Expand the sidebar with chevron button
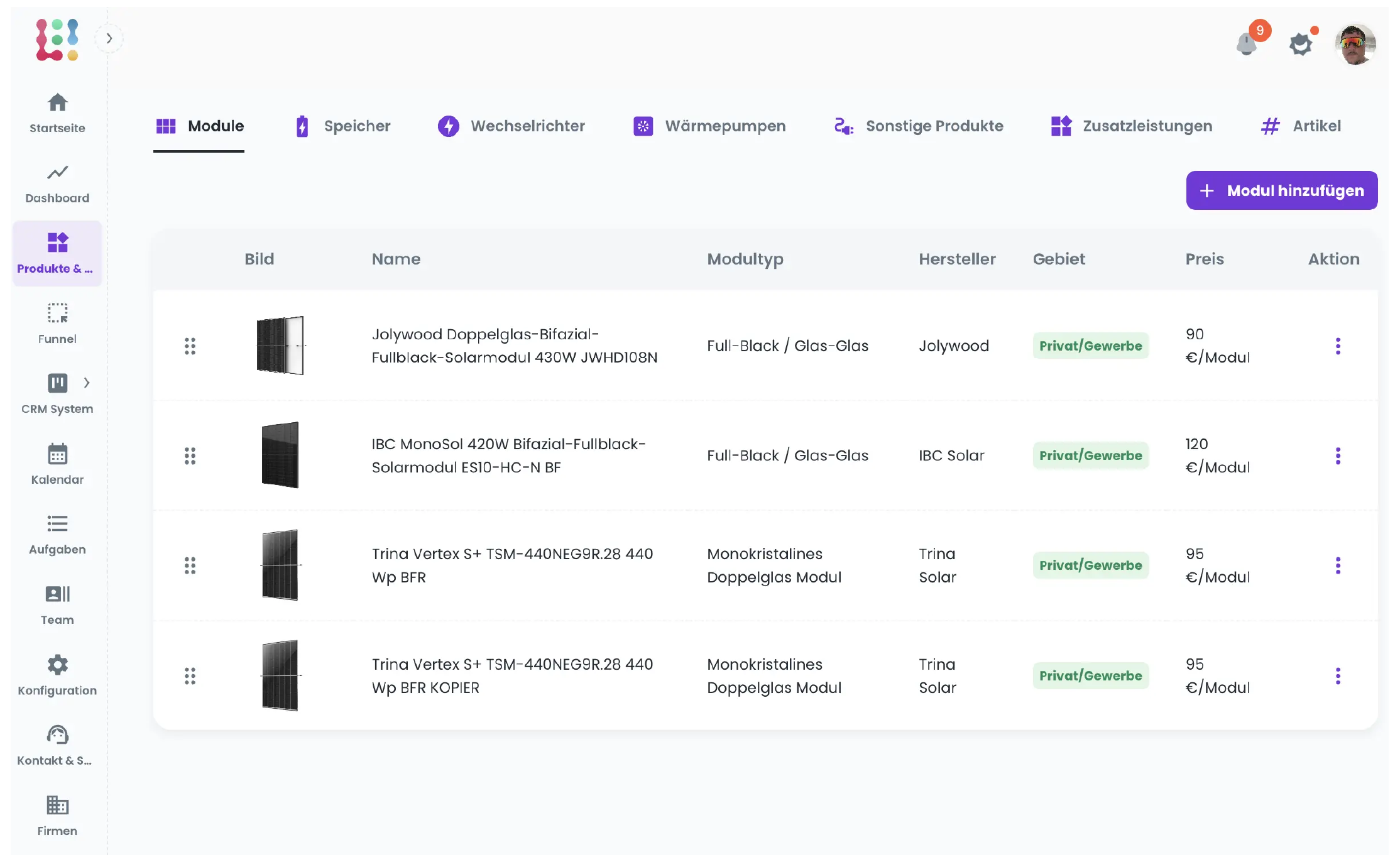Screen dimensions: 1400x862 (109, 39)
